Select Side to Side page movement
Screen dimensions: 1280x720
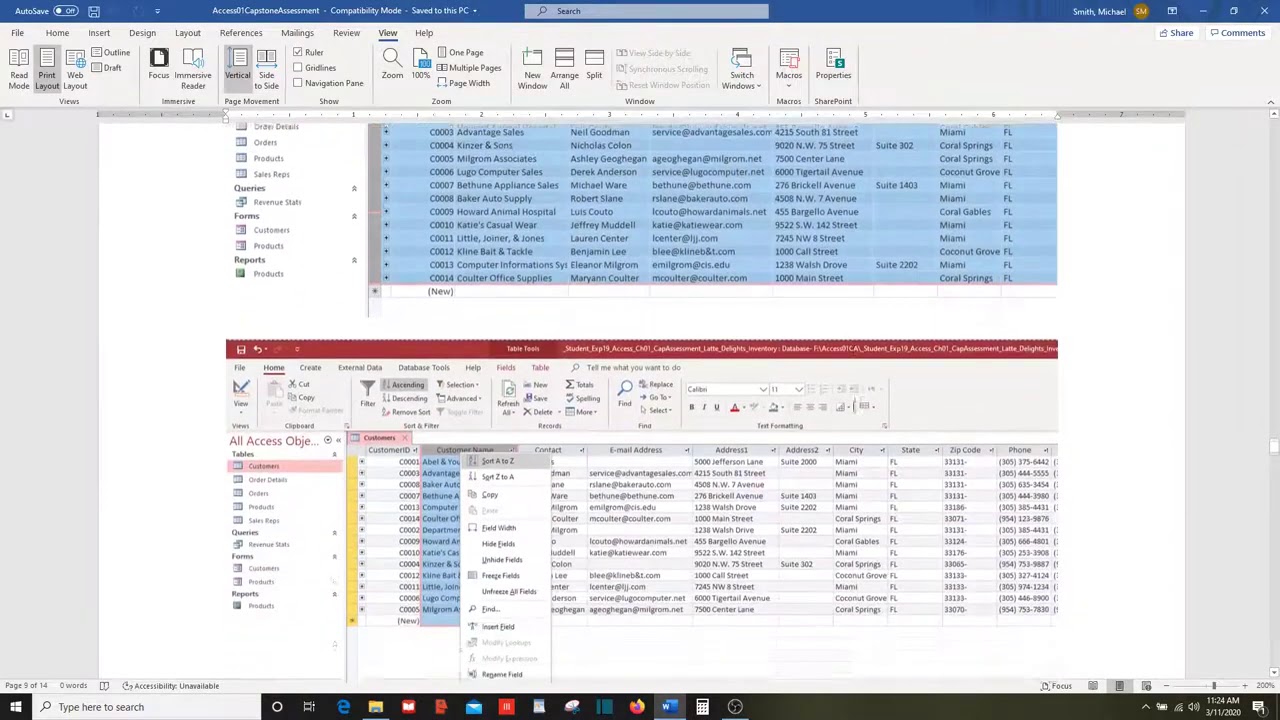pyautogui.click(x=266, y=68)
